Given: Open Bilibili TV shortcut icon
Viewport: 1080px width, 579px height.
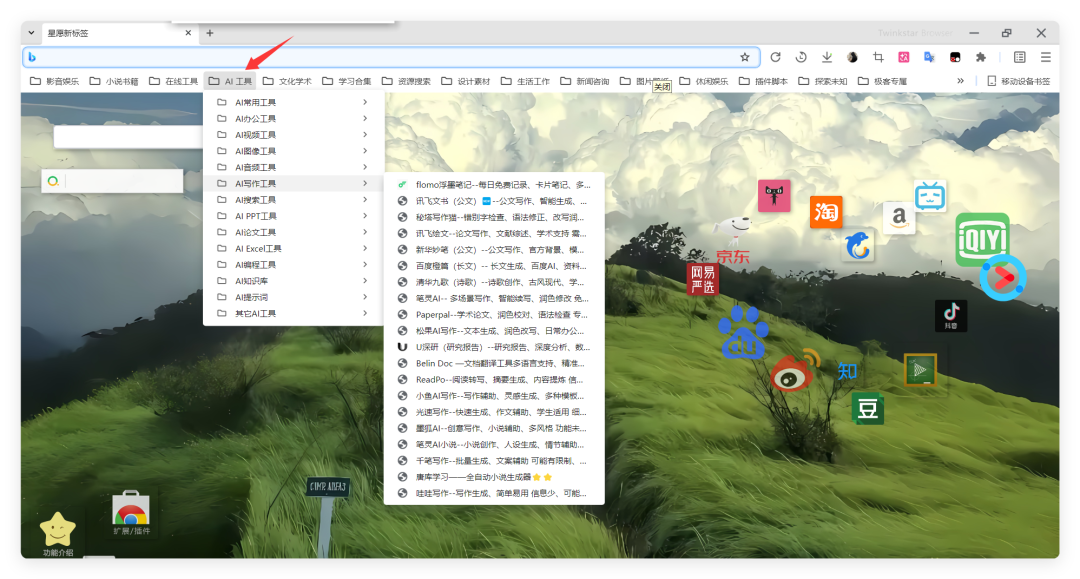Looking at the screenshot, I should click(930, 196).
